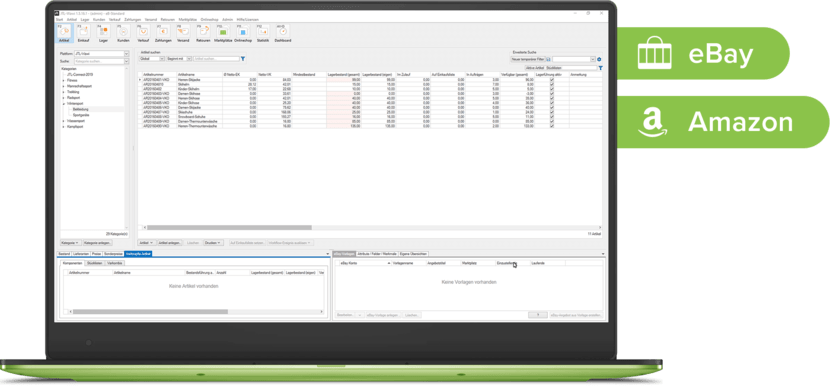Toggle Lagerführung checkbox for Herren-Thermounterwäsche row
Screen dimensions: 830x386
pyautogui.click(x=552, y=127)
